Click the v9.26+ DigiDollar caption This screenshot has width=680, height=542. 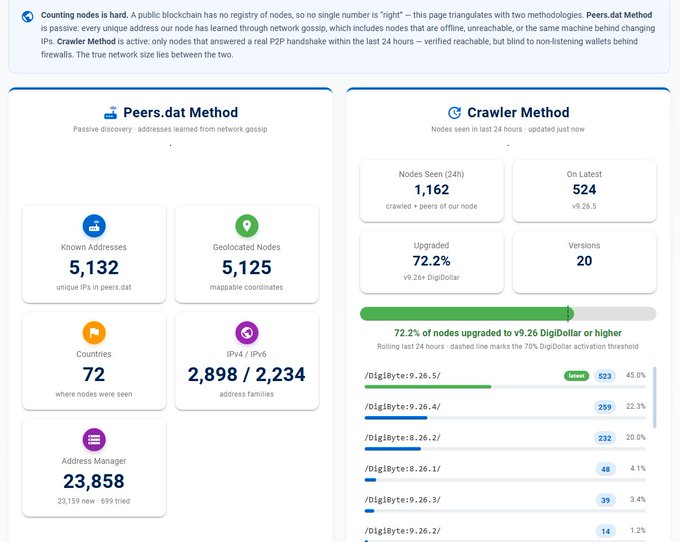[x=432, y=278]
